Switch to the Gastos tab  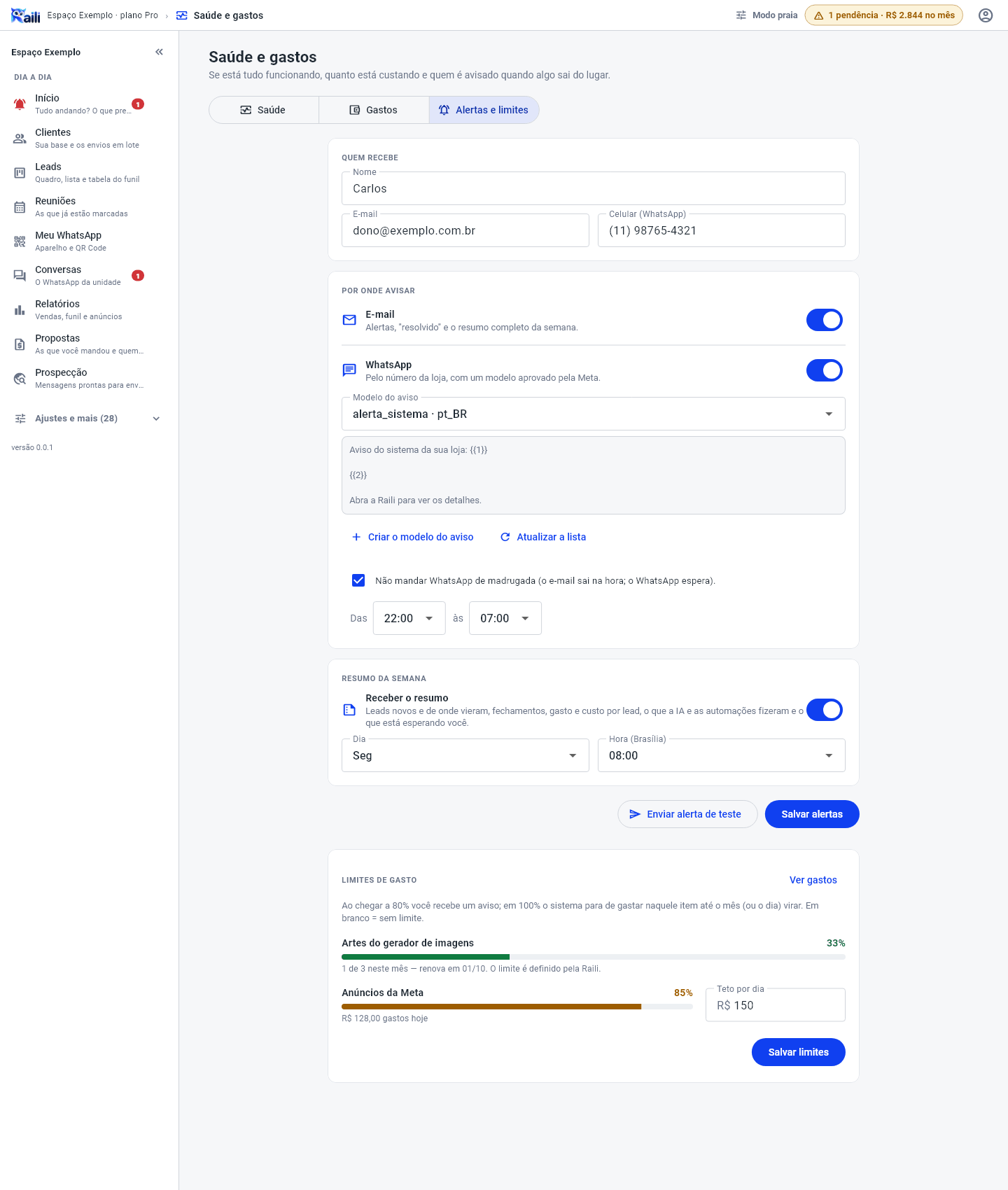pyautogui.click(x=374, y=110)
